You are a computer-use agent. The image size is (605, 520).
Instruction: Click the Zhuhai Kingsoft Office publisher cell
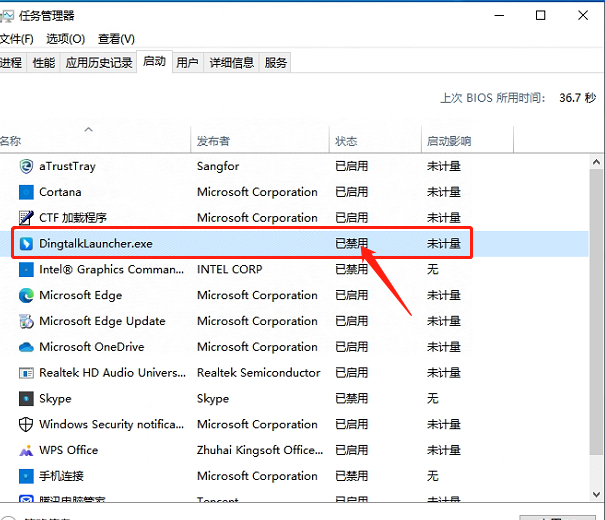pyautogui.click(x=260, y=451)
